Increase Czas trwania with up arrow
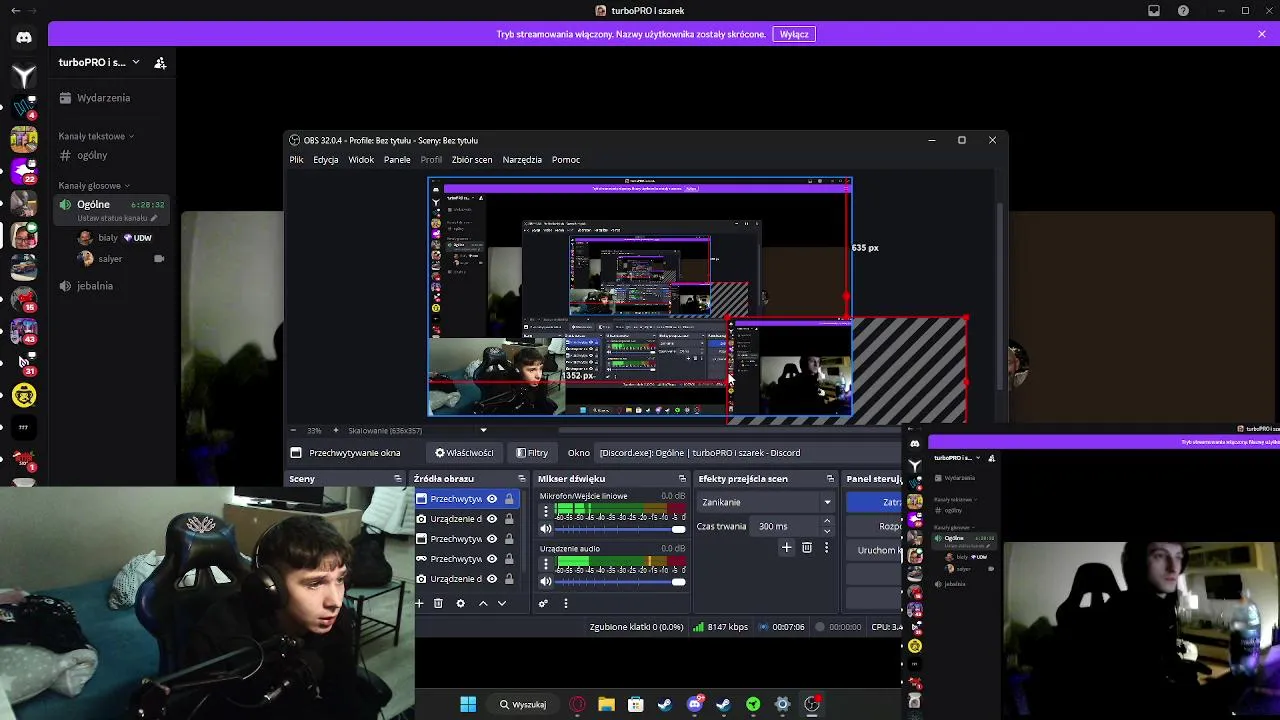 pos(826,521)
